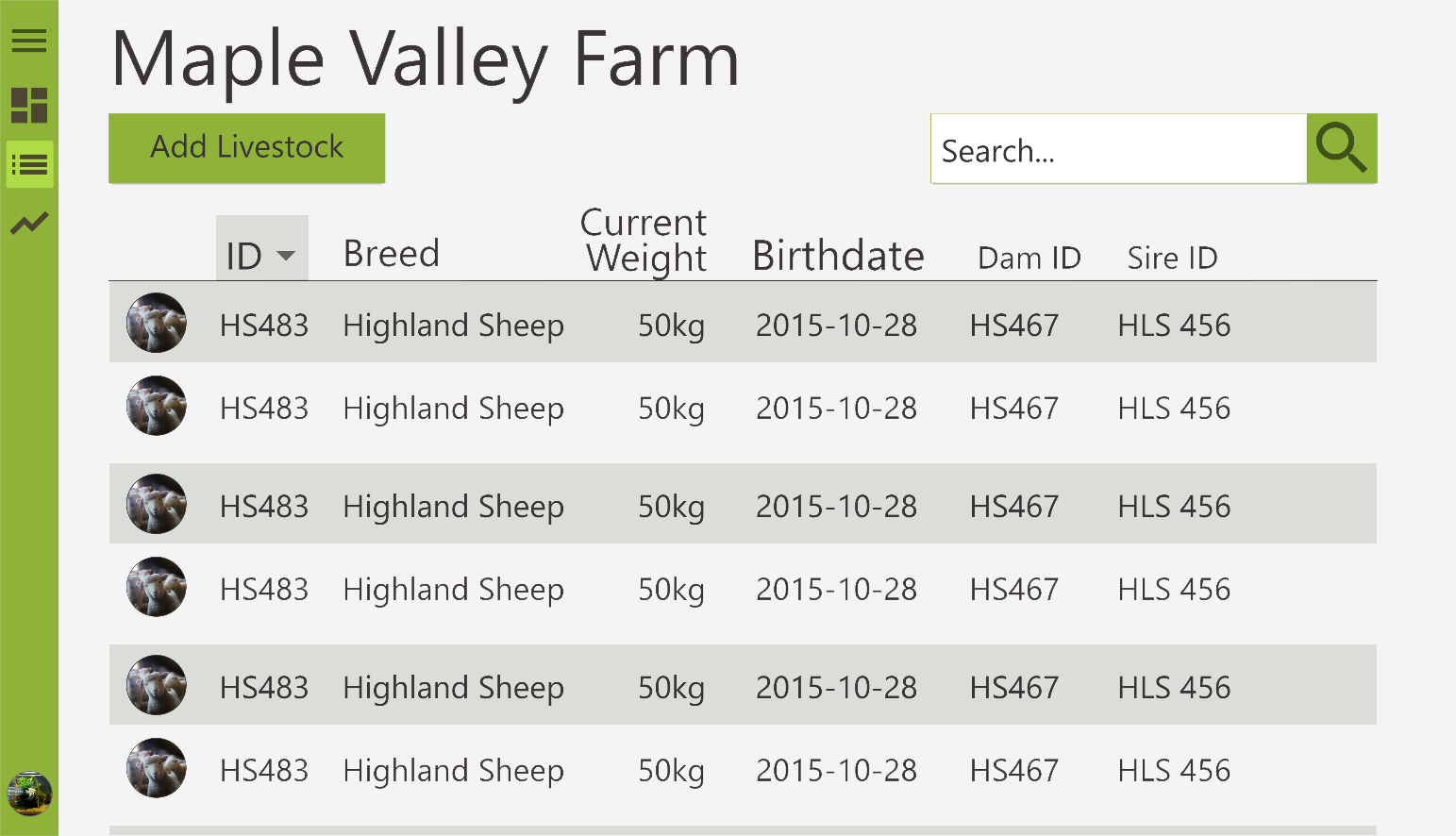Select the livestock list view icon
1456x836 pixels.
point(29,165)
